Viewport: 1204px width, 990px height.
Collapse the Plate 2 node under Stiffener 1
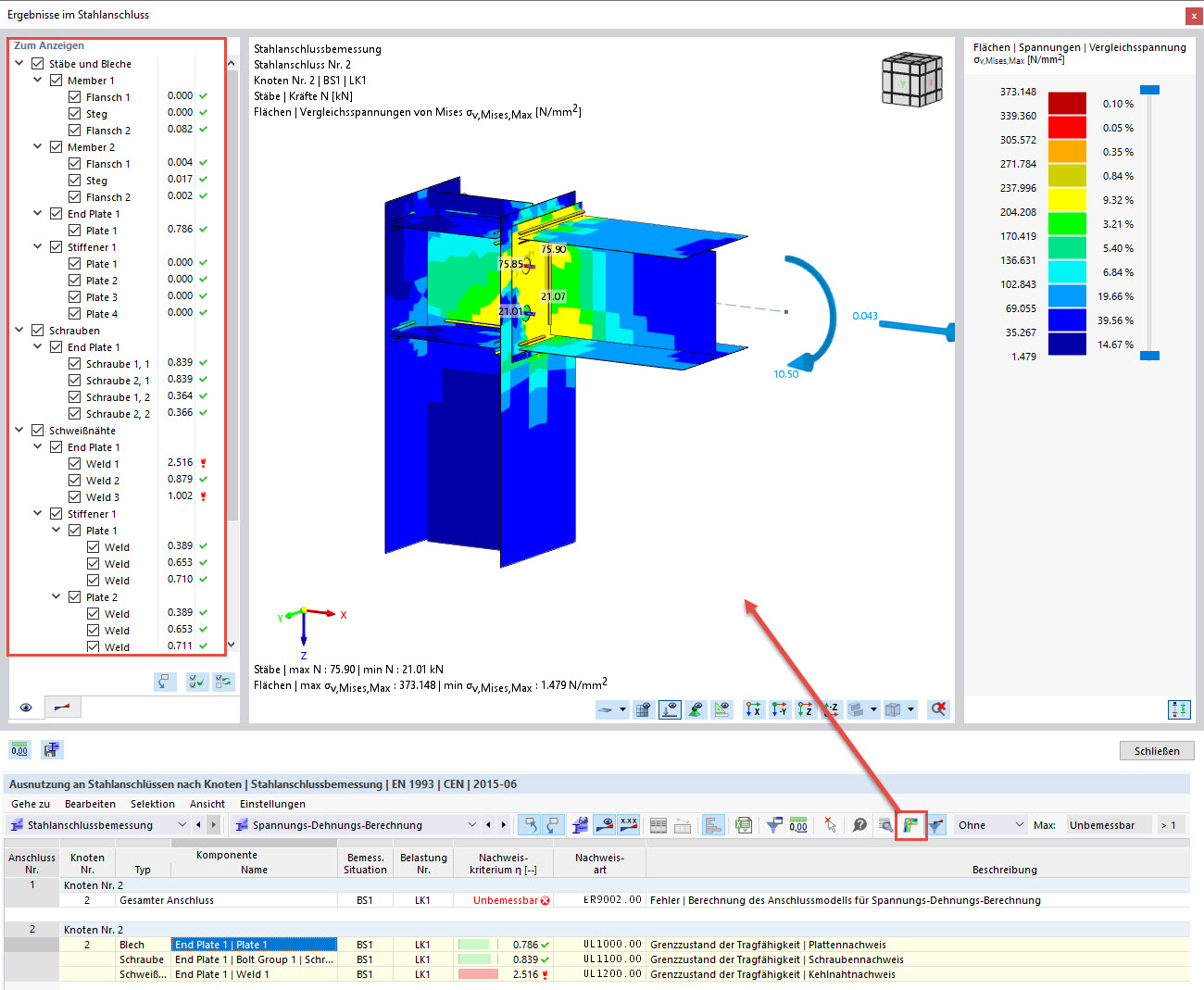pos(56,596)
